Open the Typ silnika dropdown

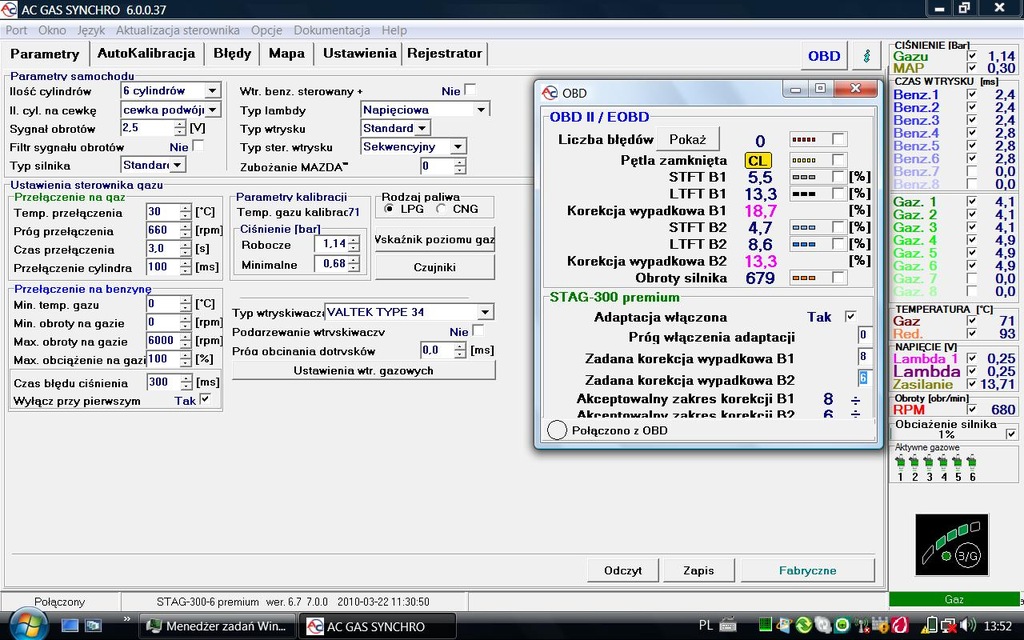[178, 165]
